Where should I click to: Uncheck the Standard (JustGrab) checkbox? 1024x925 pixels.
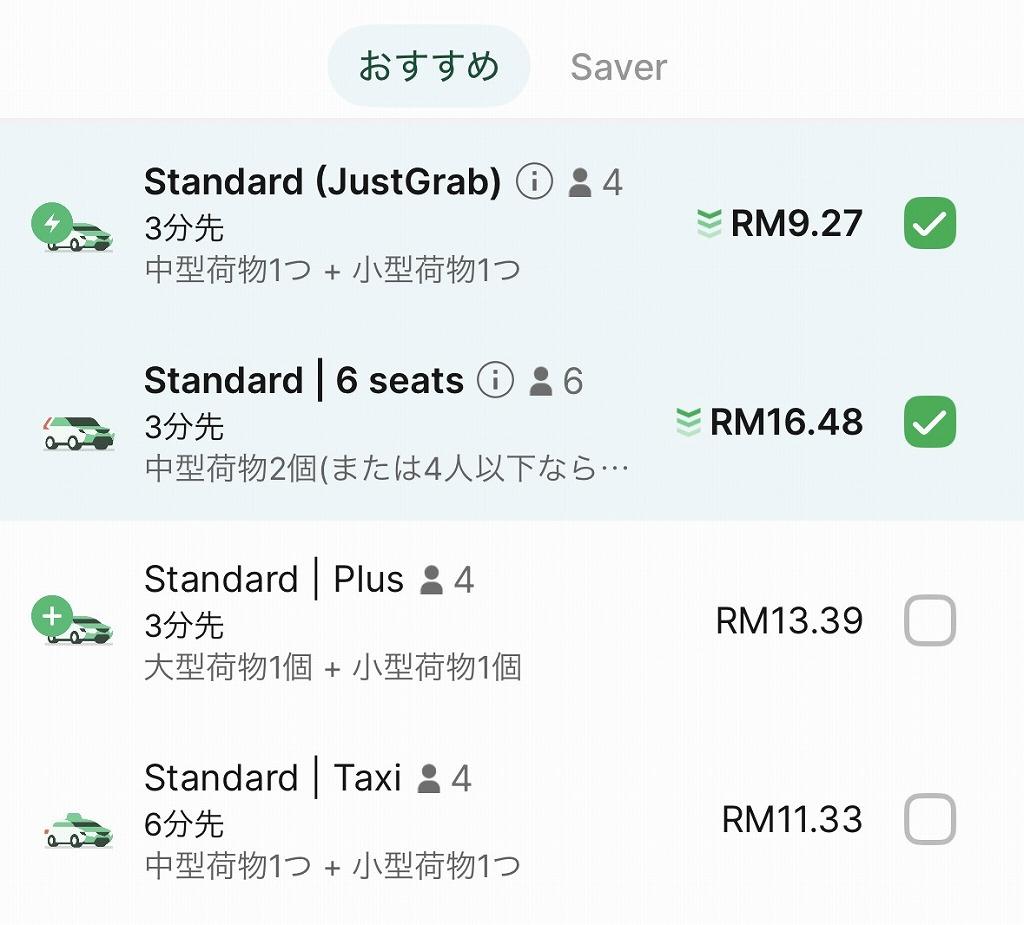click(929, 223)
